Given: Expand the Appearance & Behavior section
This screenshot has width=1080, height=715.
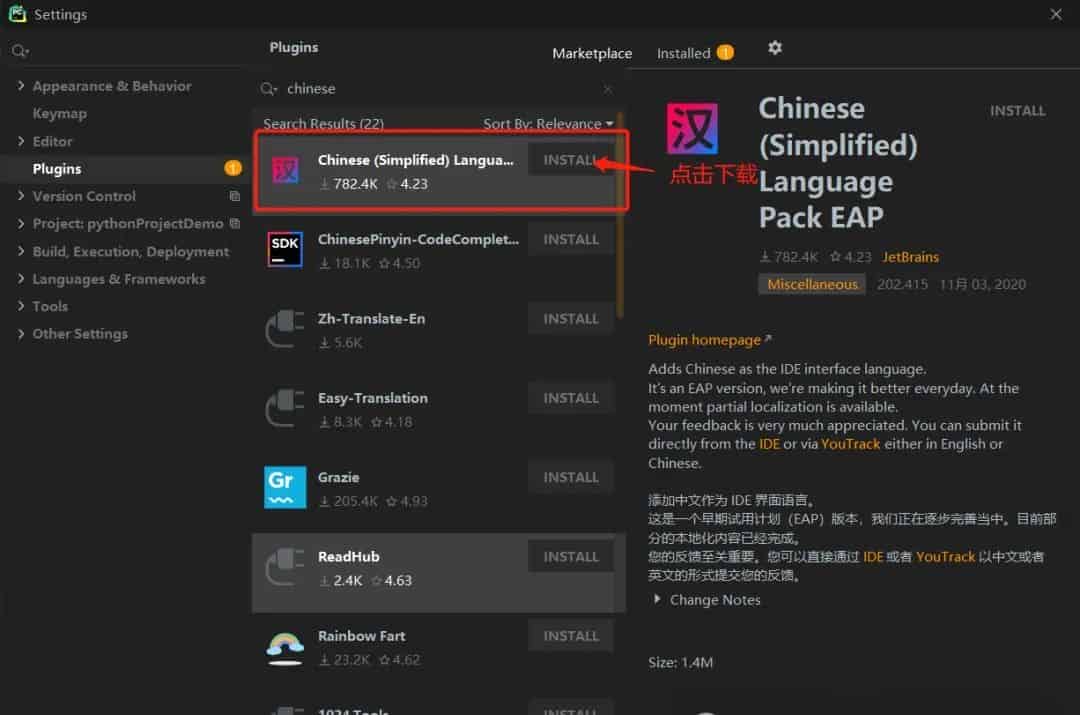Looking at the screenshot, I should click(x=21, y=86).
